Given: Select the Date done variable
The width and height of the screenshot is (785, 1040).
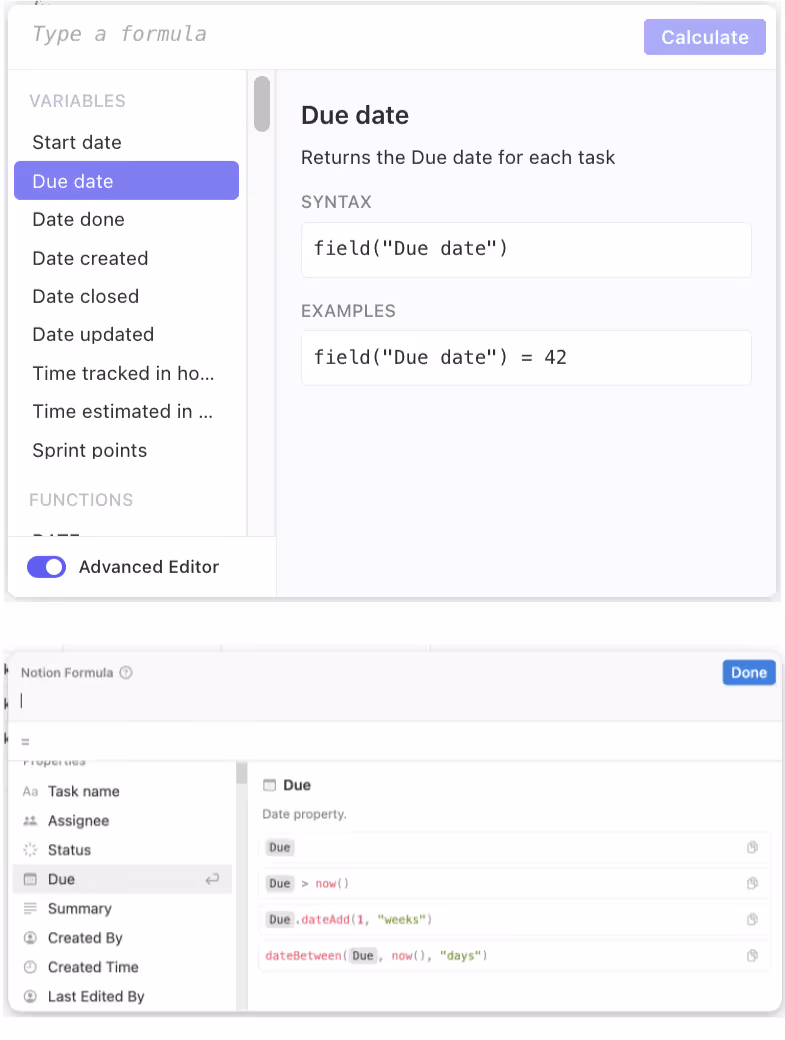Looking at the screenshot, I should point(80,219).
